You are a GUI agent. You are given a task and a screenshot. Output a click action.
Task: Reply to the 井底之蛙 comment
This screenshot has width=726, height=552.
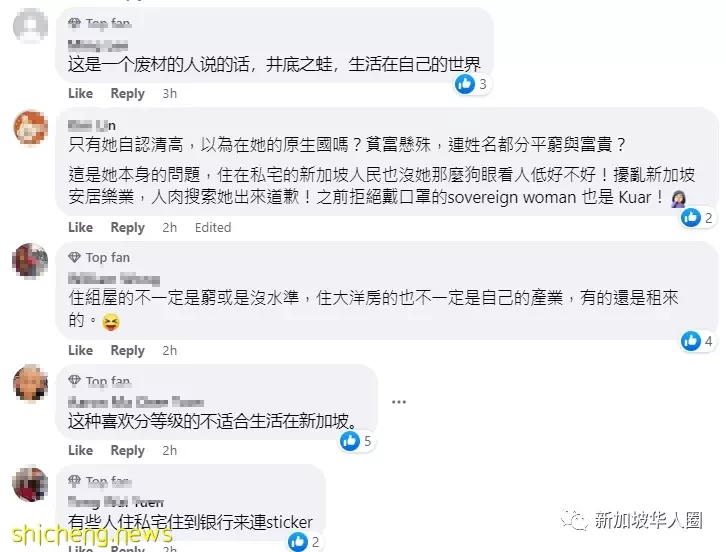[x=128, y=94]
